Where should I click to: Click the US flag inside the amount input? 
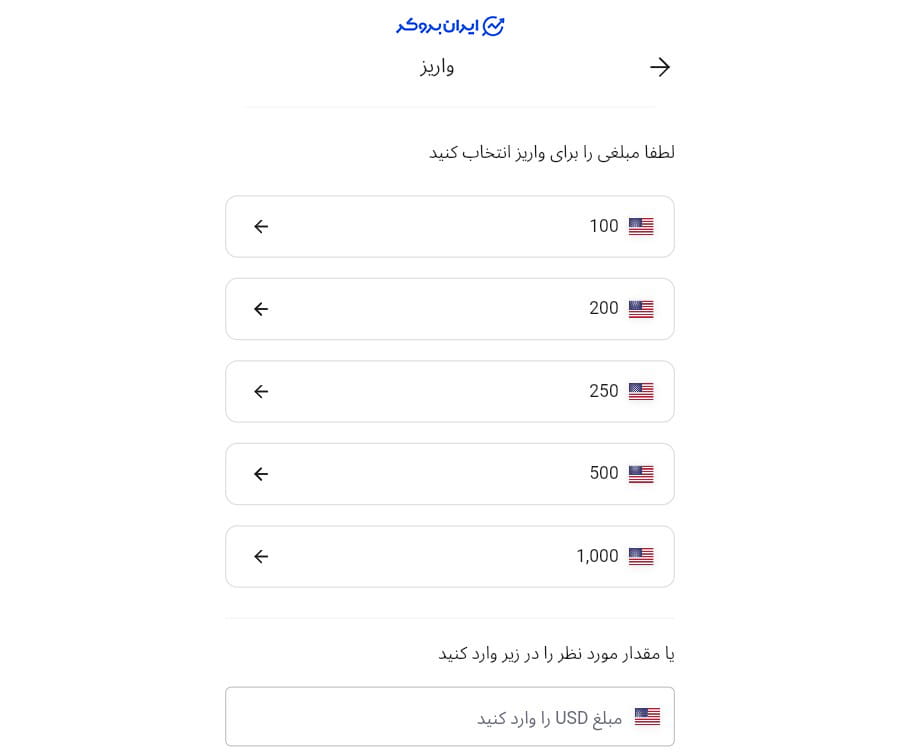(x=647, y=716)
